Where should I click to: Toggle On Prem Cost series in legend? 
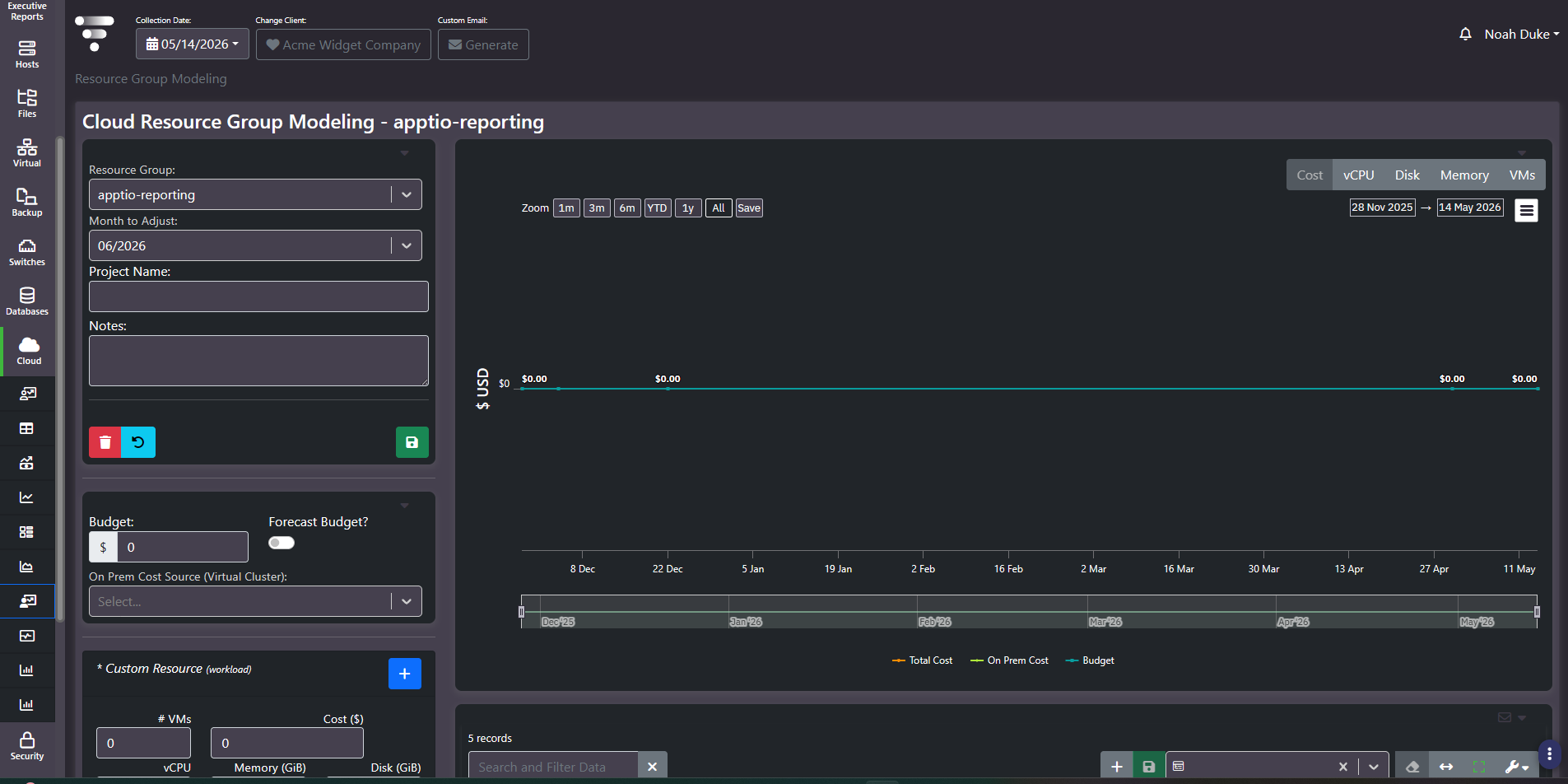[x=1010, y=660]
